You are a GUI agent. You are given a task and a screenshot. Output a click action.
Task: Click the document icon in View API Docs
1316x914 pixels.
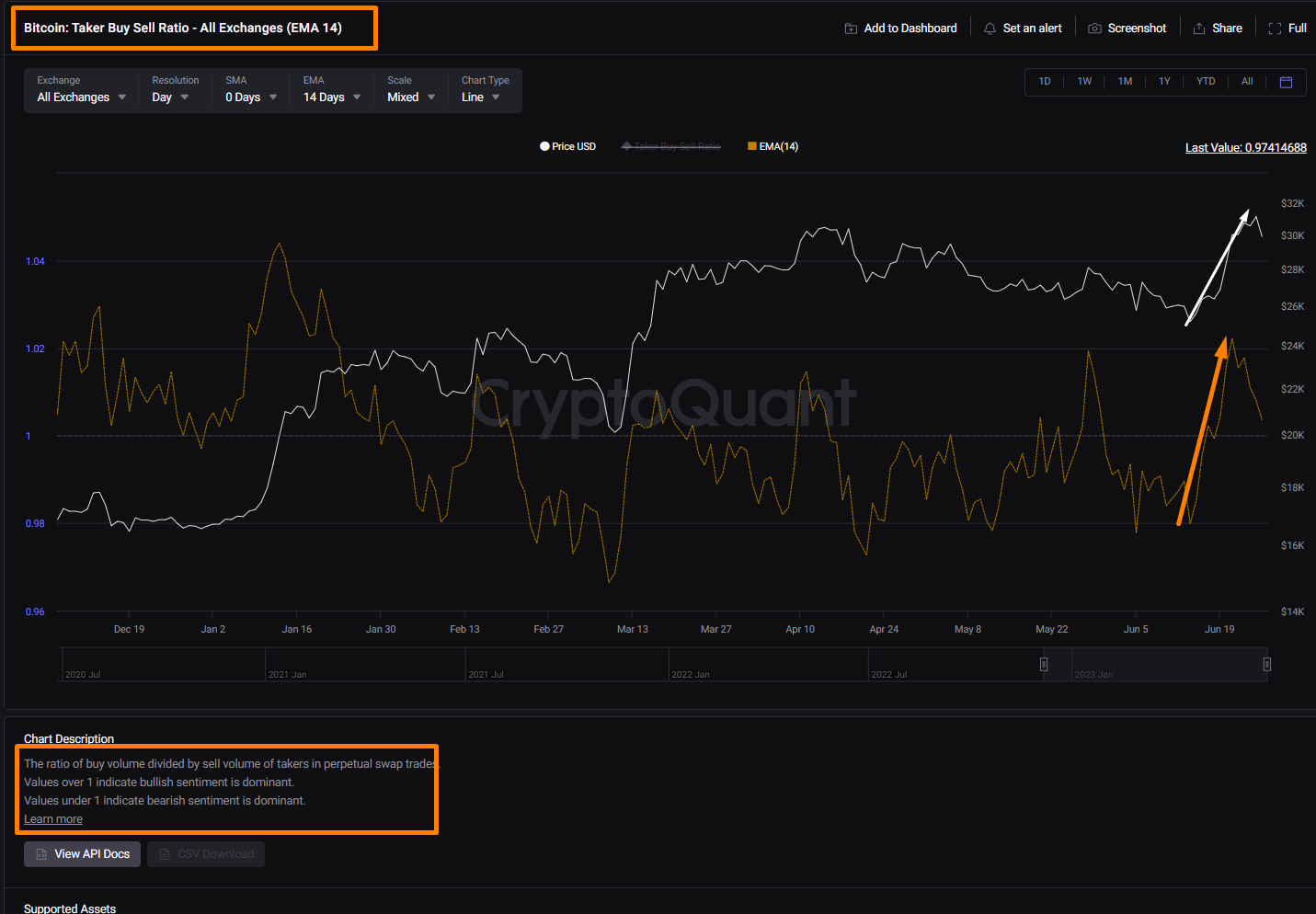(41, 854)
